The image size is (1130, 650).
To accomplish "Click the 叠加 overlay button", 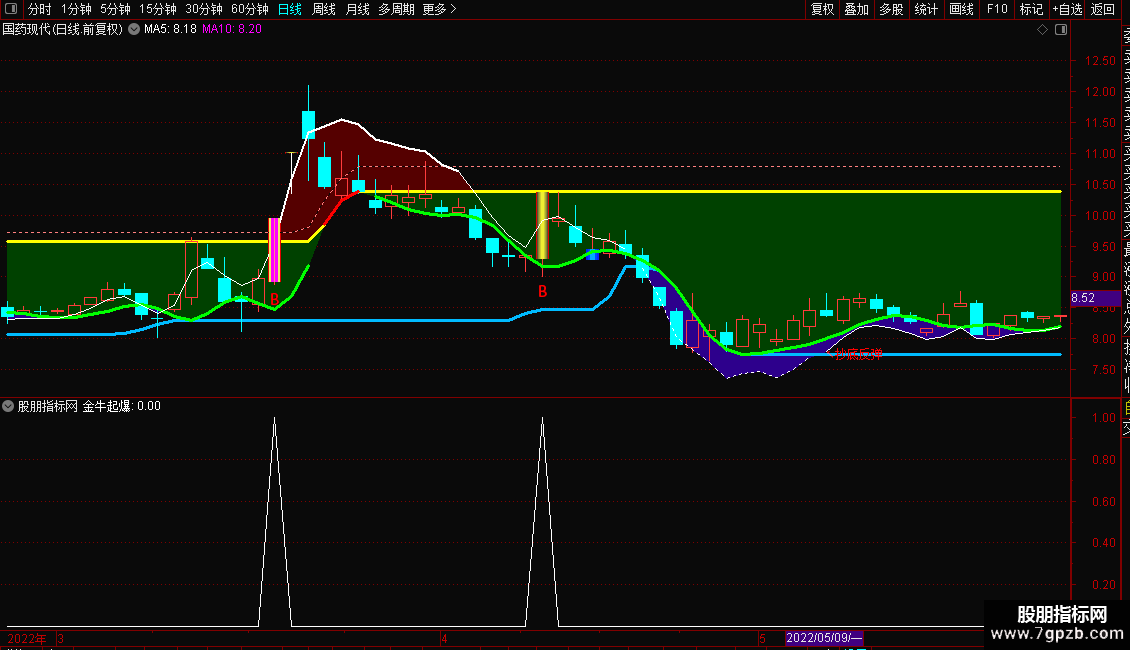I will [x=857, y=9].
